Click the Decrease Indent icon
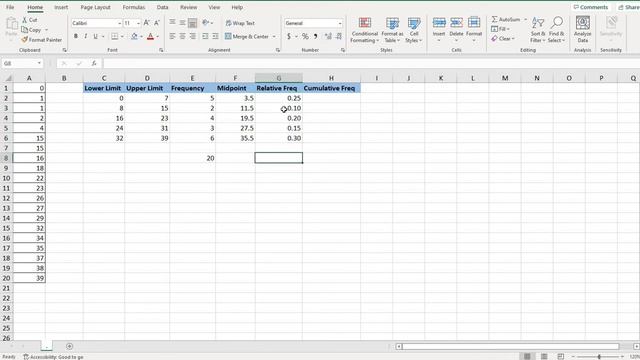The image size is (640, 360). pyautogui.click(x=205, y=36)
